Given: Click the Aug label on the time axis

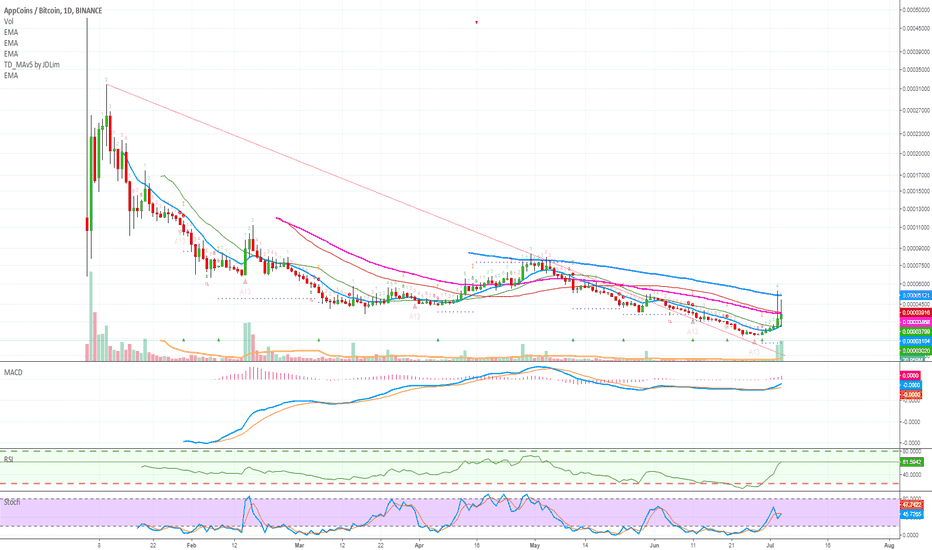Looking at the screenshot, I should (889, 545).
